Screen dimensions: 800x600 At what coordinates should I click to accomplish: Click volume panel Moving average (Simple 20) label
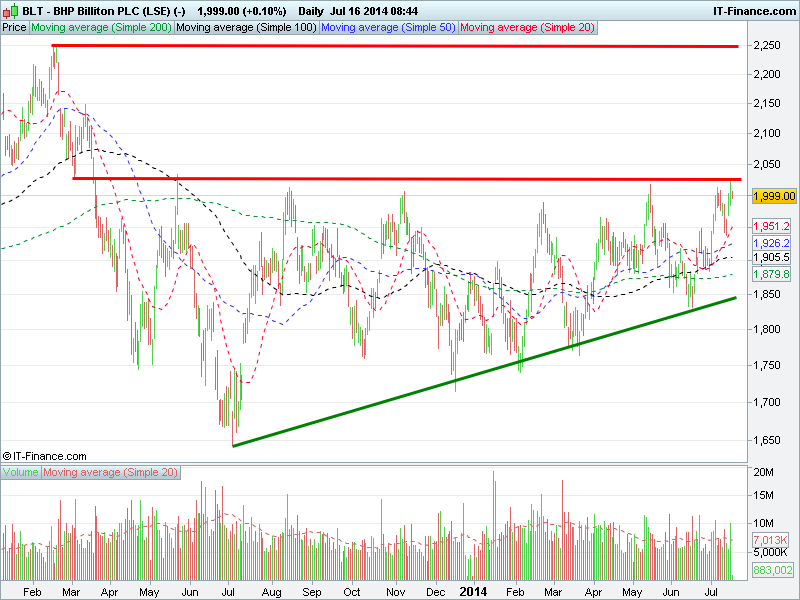click(x=110, y=472)
